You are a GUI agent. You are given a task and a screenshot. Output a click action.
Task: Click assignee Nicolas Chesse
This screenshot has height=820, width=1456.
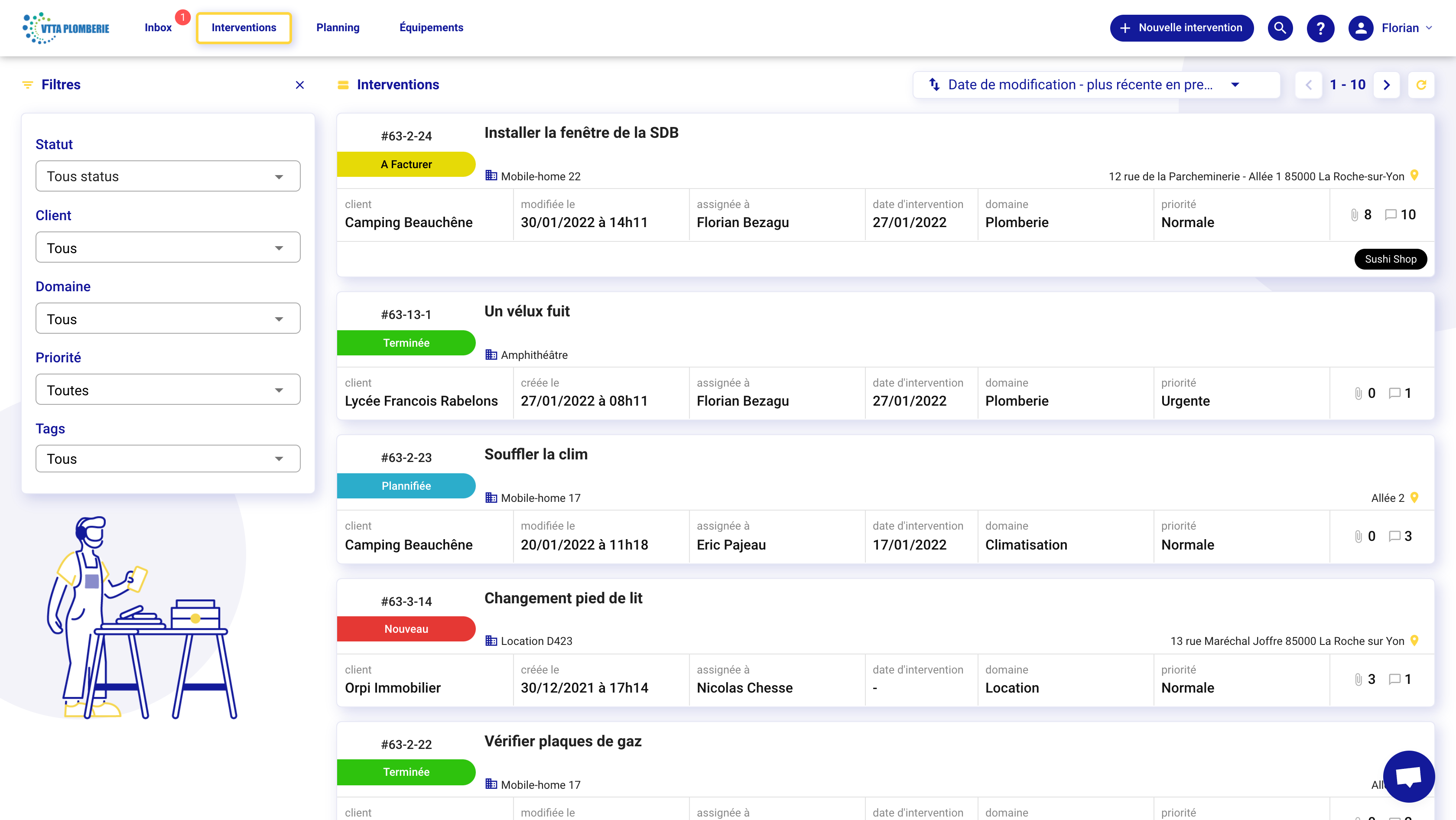744,688
